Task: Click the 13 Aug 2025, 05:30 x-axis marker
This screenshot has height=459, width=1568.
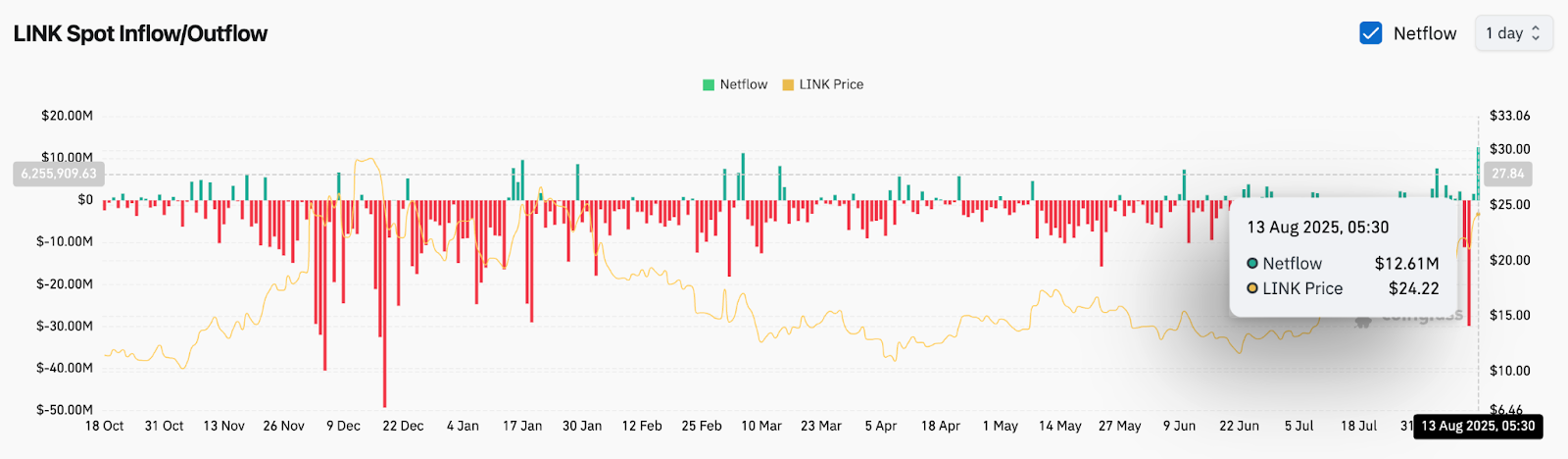Action: coord(1478,426)
